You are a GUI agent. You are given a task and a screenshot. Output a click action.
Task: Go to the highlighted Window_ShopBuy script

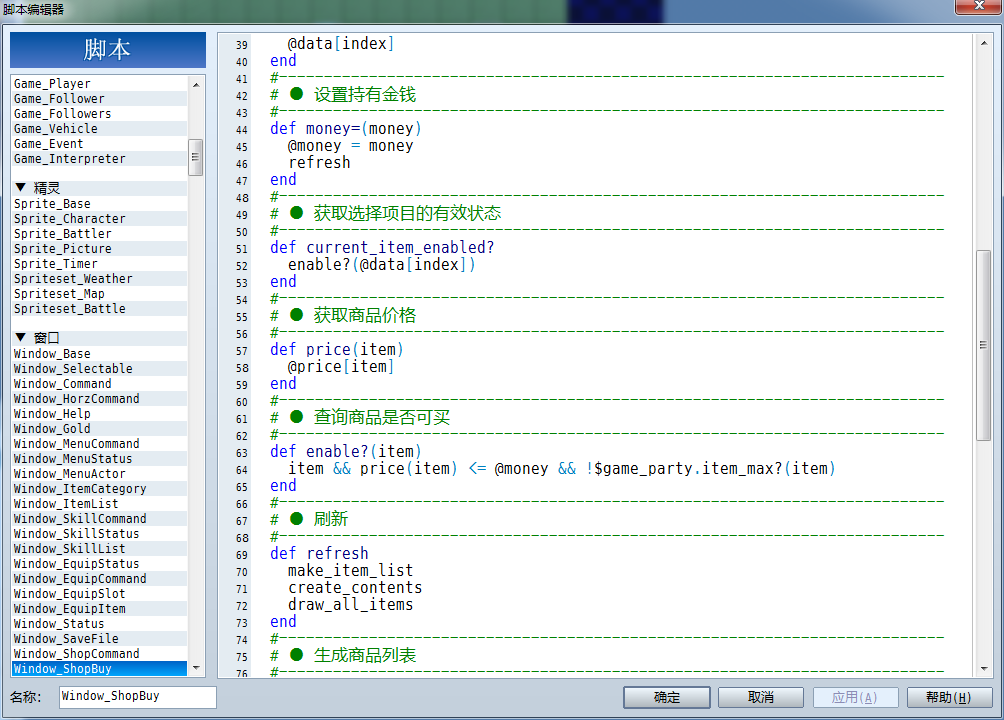coord(100,669)
